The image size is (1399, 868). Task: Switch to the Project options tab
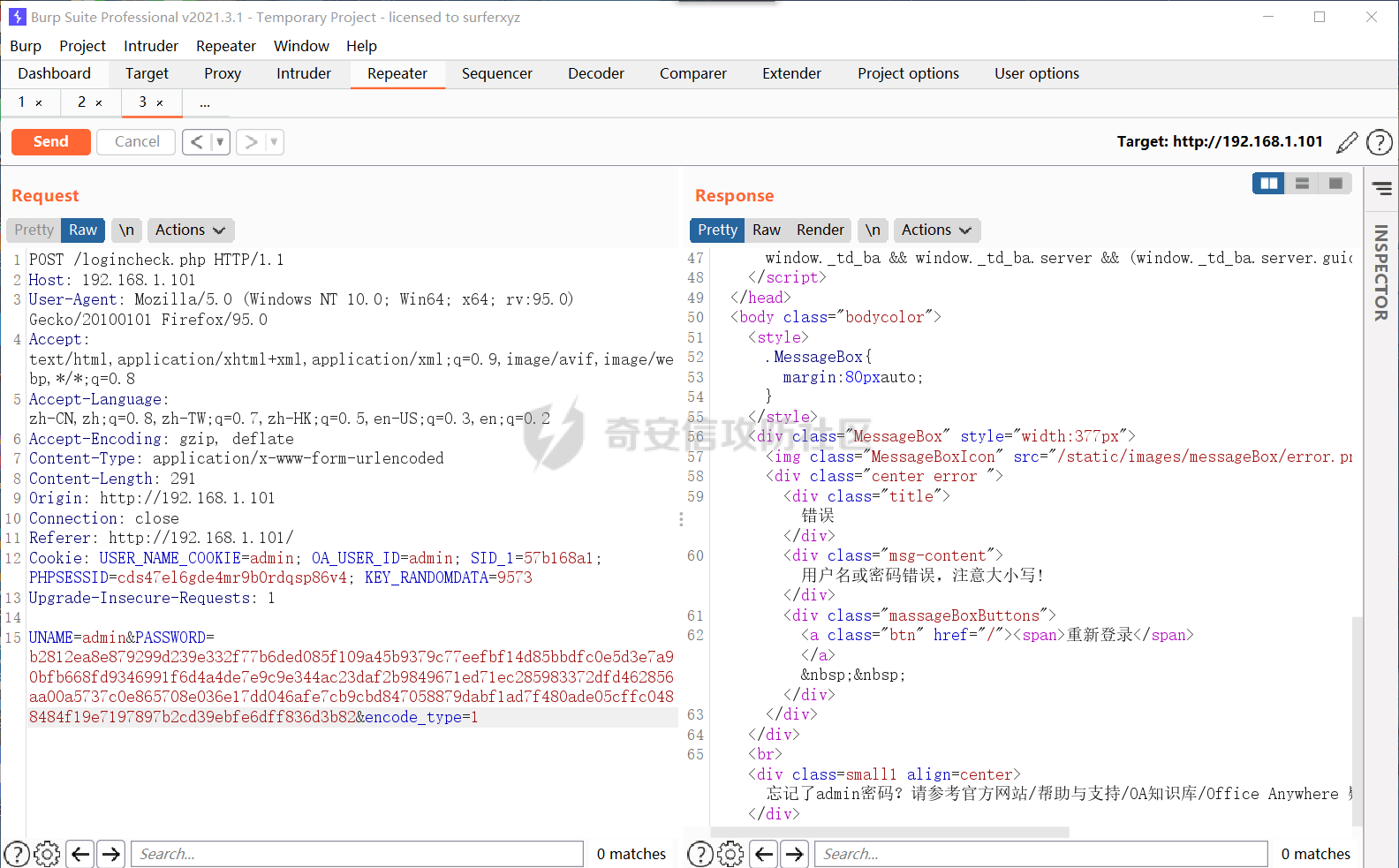pyautogui.click(x=908, y=73)
